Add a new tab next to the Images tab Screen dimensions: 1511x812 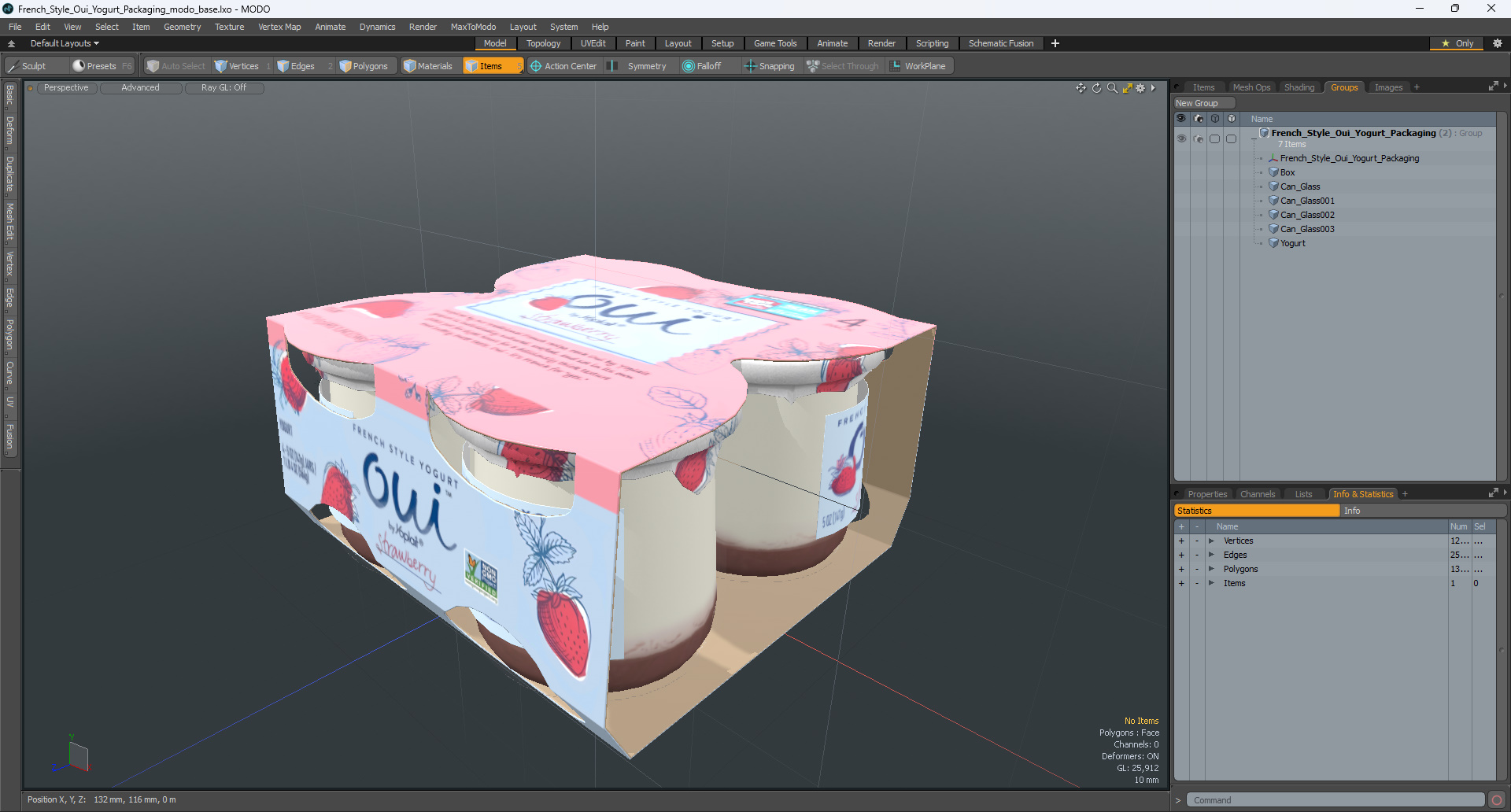1417,87
